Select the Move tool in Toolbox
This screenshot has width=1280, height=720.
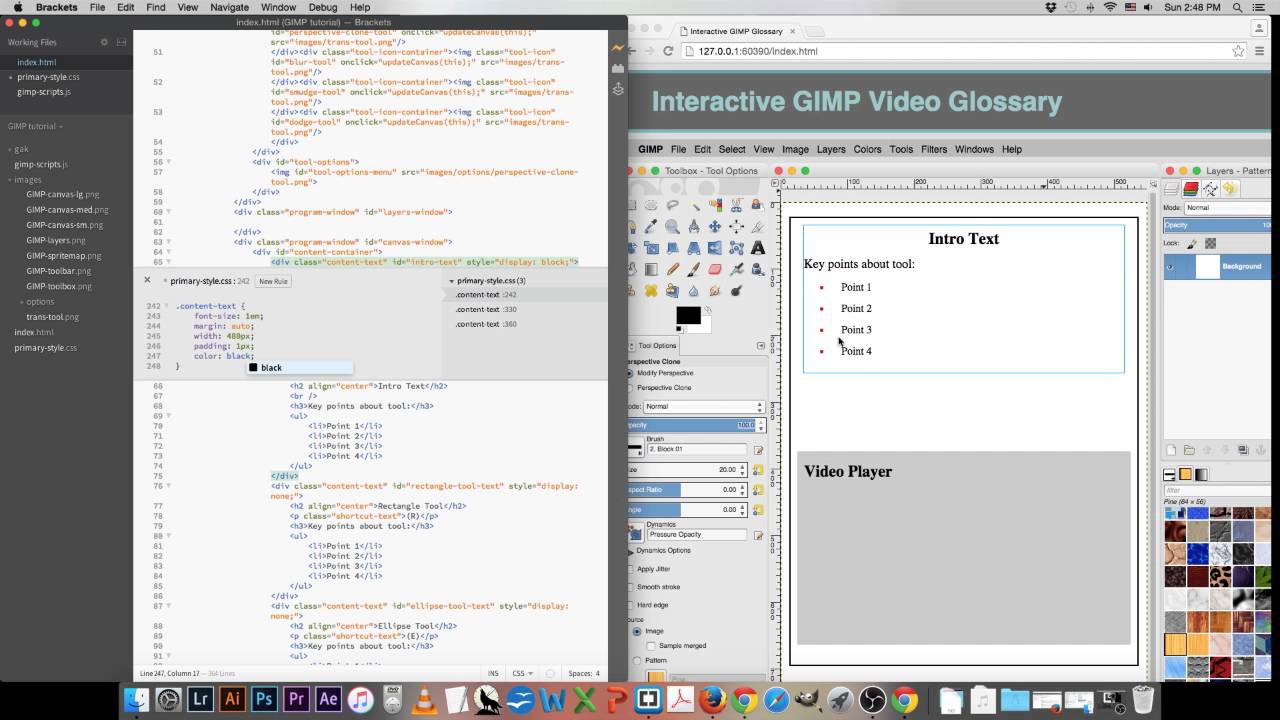click(715, 226)
